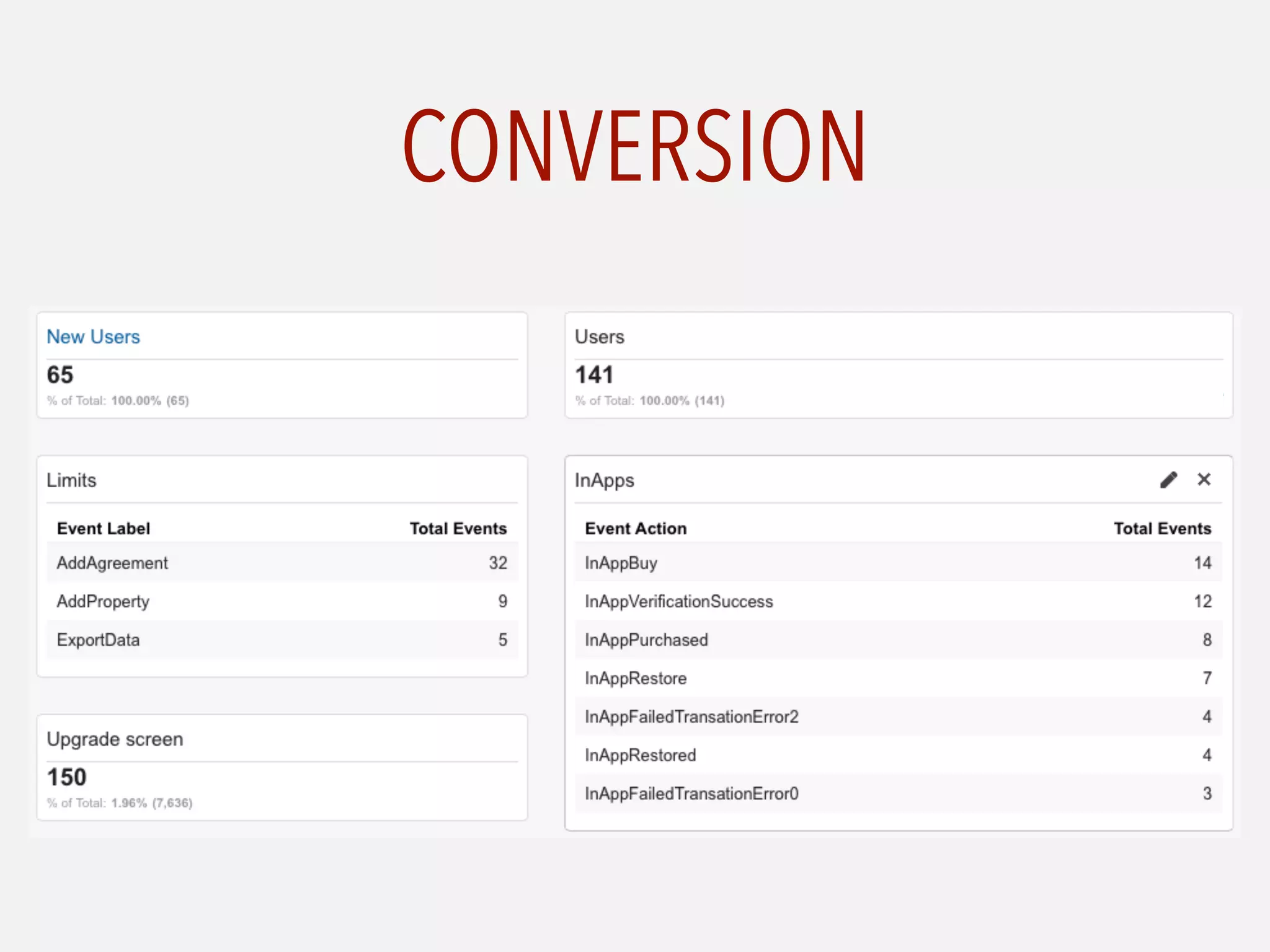Image resolution: width=1270 pixels, height=952 pixels.
Task: Click Total Events header in InApps
Action: click(1162, 528)
